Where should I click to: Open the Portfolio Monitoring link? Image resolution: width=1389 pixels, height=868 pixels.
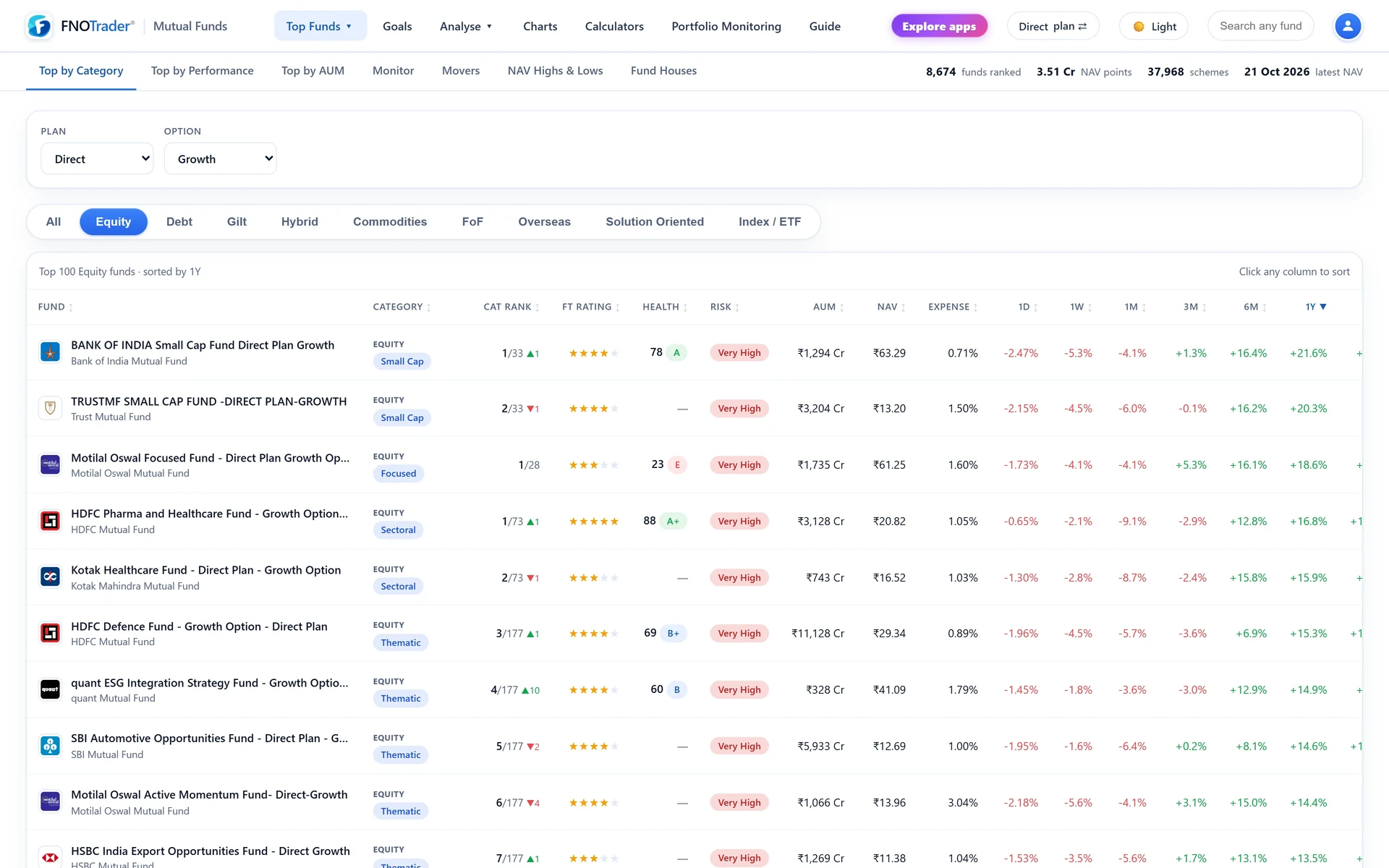726,26
